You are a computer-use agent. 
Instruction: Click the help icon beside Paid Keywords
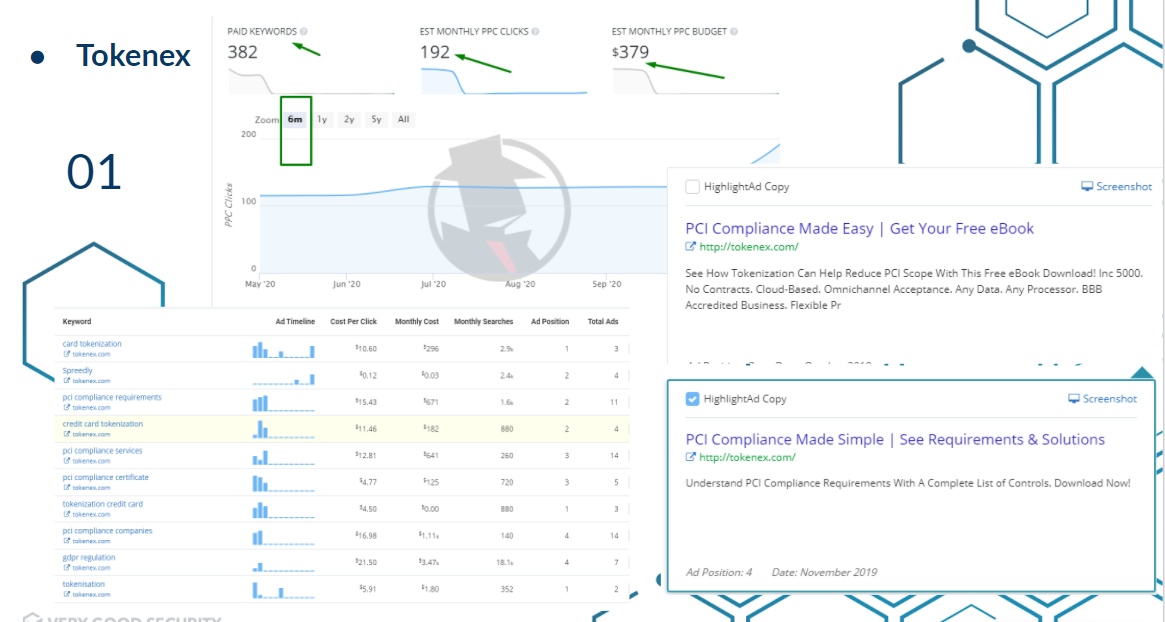(x=303, y=32)
